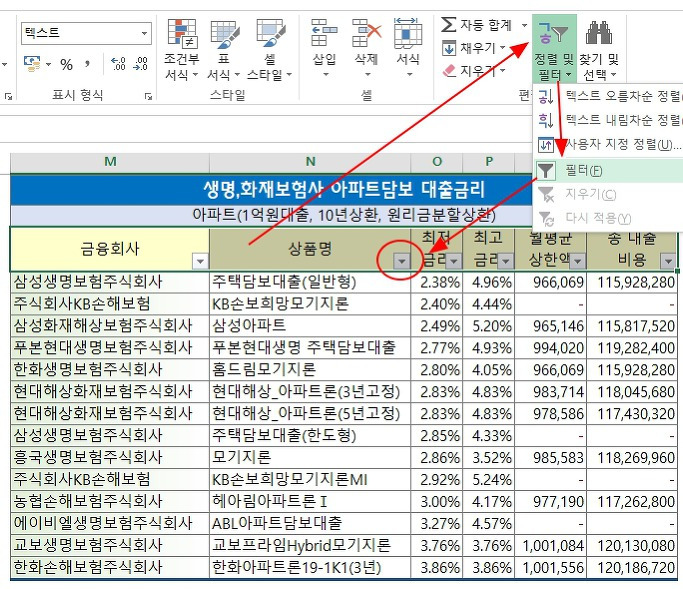This screenshot has width=683, height=589.
Task: Select the 금융회사 header cell
Action: click(110, 249)
